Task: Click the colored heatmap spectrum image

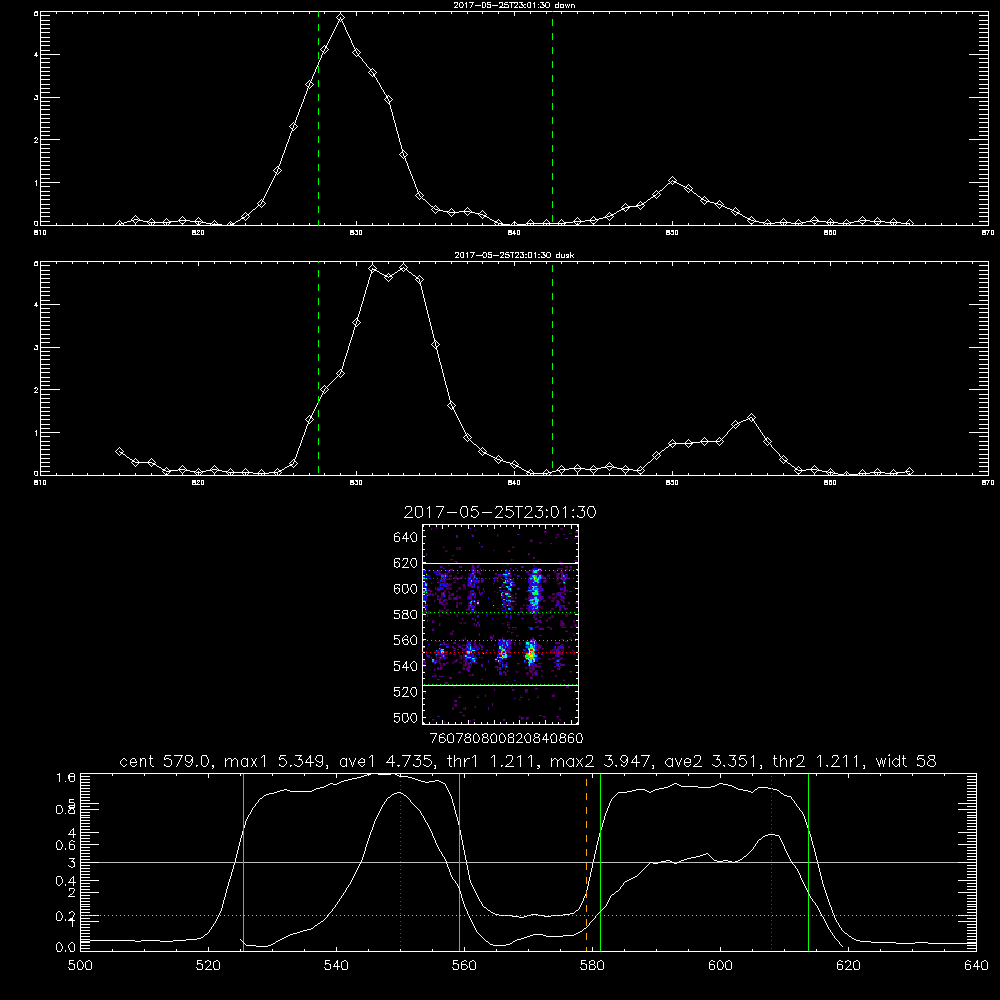Action: (501, 624)
